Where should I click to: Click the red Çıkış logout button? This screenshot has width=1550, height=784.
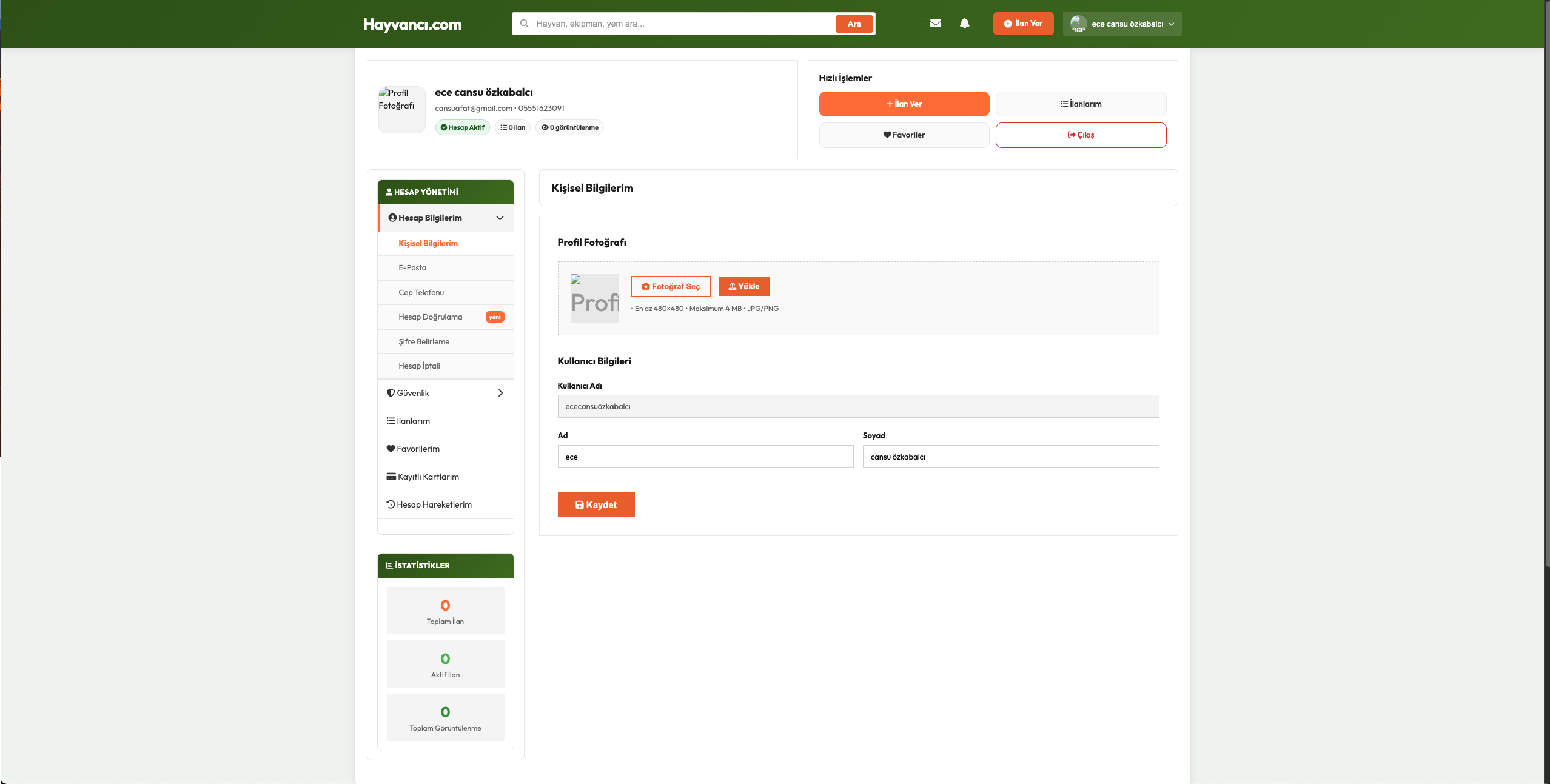[x=1080, y=135]
